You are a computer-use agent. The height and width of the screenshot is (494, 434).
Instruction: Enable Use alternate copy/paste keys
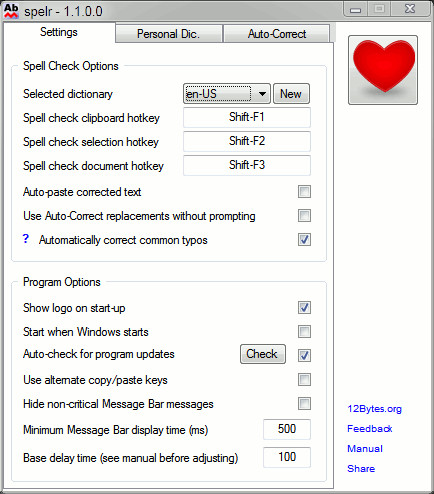(304, 379)
